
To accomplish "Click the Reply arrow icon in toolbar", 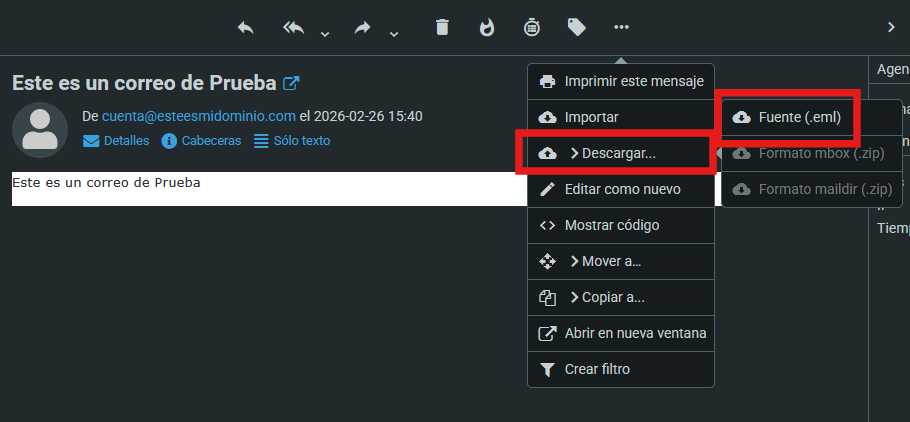I will [246, 28].
